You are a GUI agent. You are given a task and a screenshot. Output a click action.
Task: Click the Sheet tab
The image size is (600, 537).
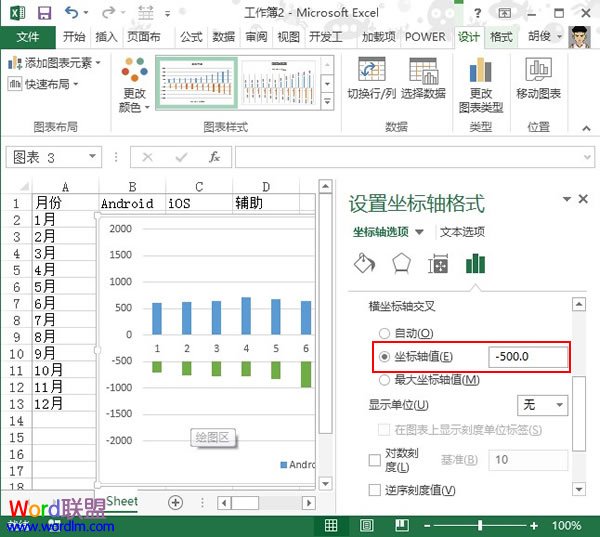(x=122, y=501)
